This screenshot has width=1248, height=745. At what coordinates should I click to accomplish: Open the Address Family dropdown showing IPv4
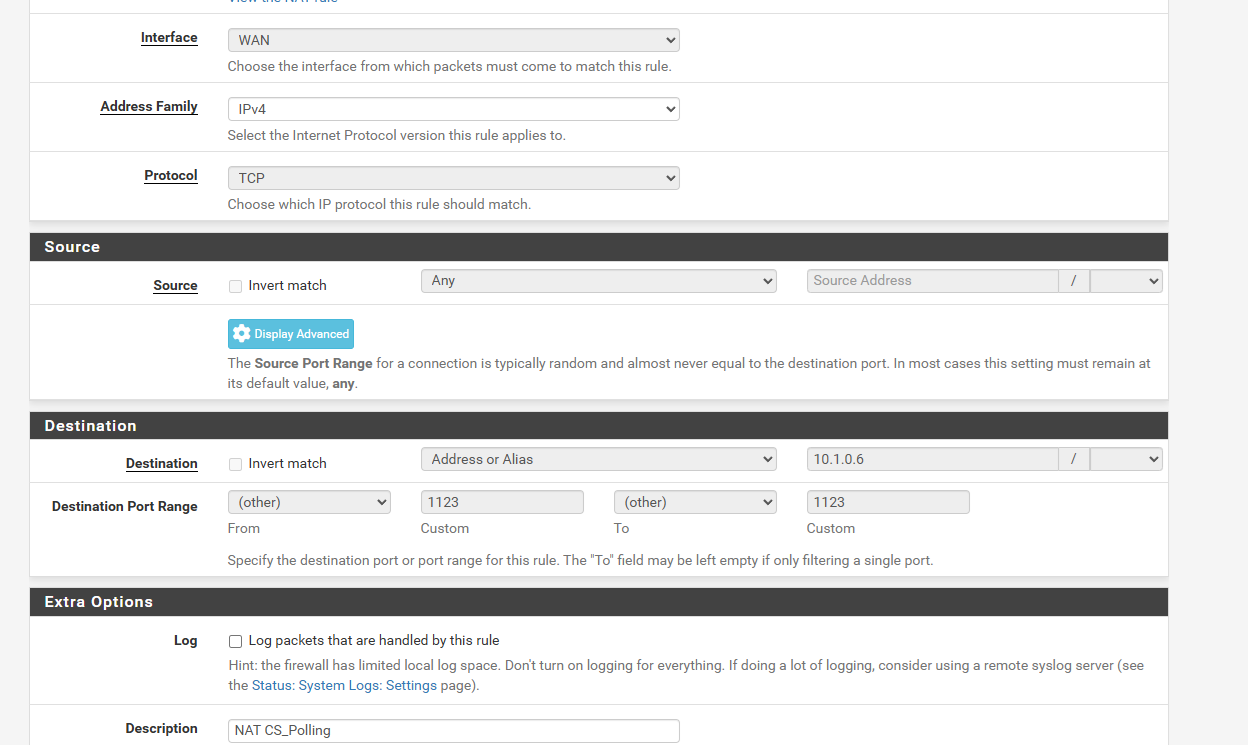coord(453,109)
